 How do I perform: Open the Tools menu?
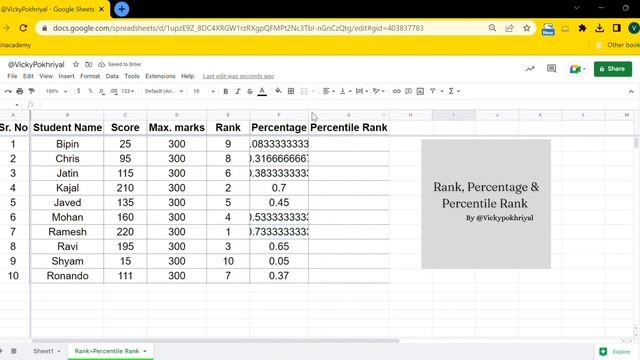point(132,76)
